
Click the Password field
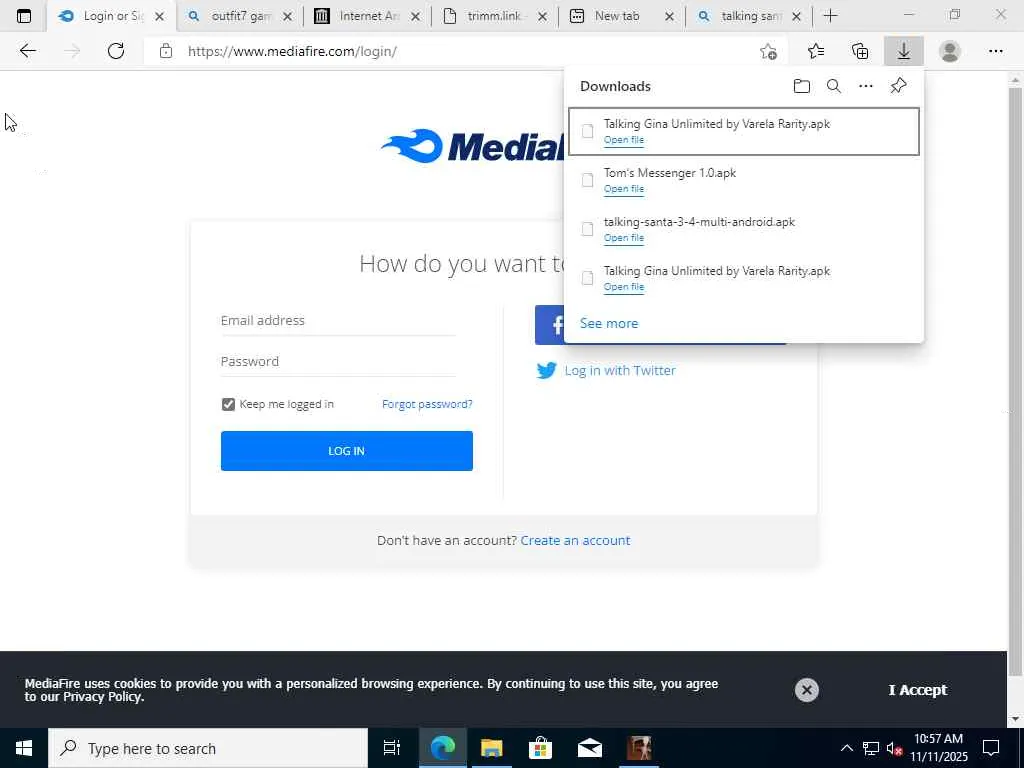point(338,362)
